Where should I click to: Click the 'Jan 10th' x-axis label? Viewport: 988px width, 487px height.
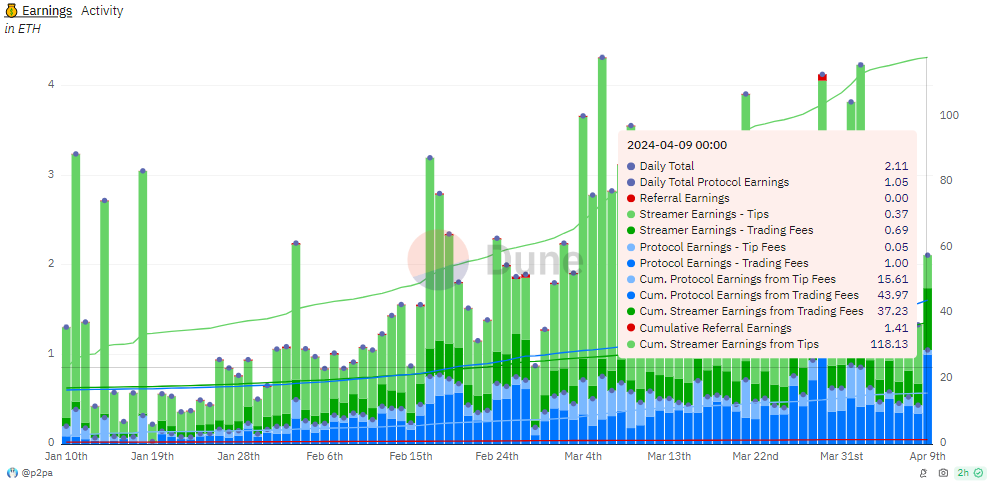pyautogui.click(x=66, y=456)
